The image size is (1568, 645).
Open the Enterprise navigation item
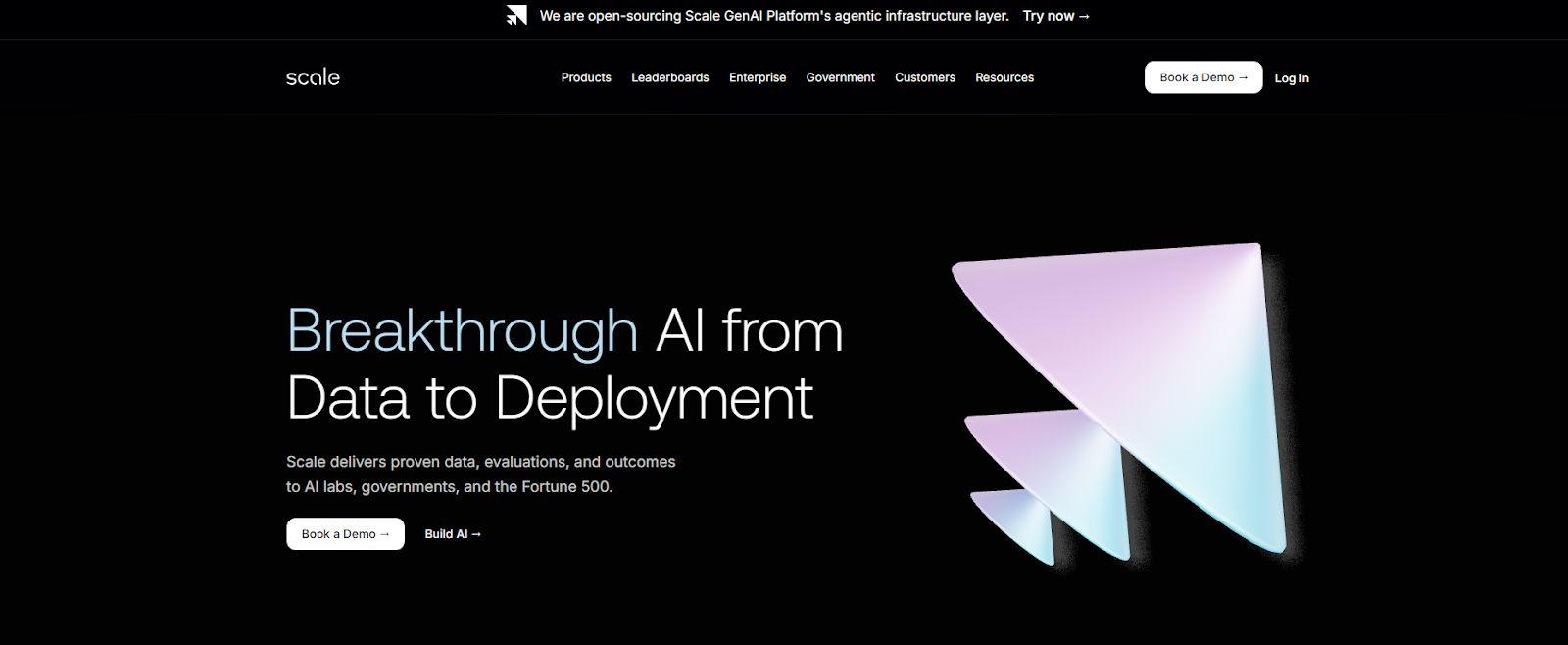pyautogui.click(x=758, y=77)
